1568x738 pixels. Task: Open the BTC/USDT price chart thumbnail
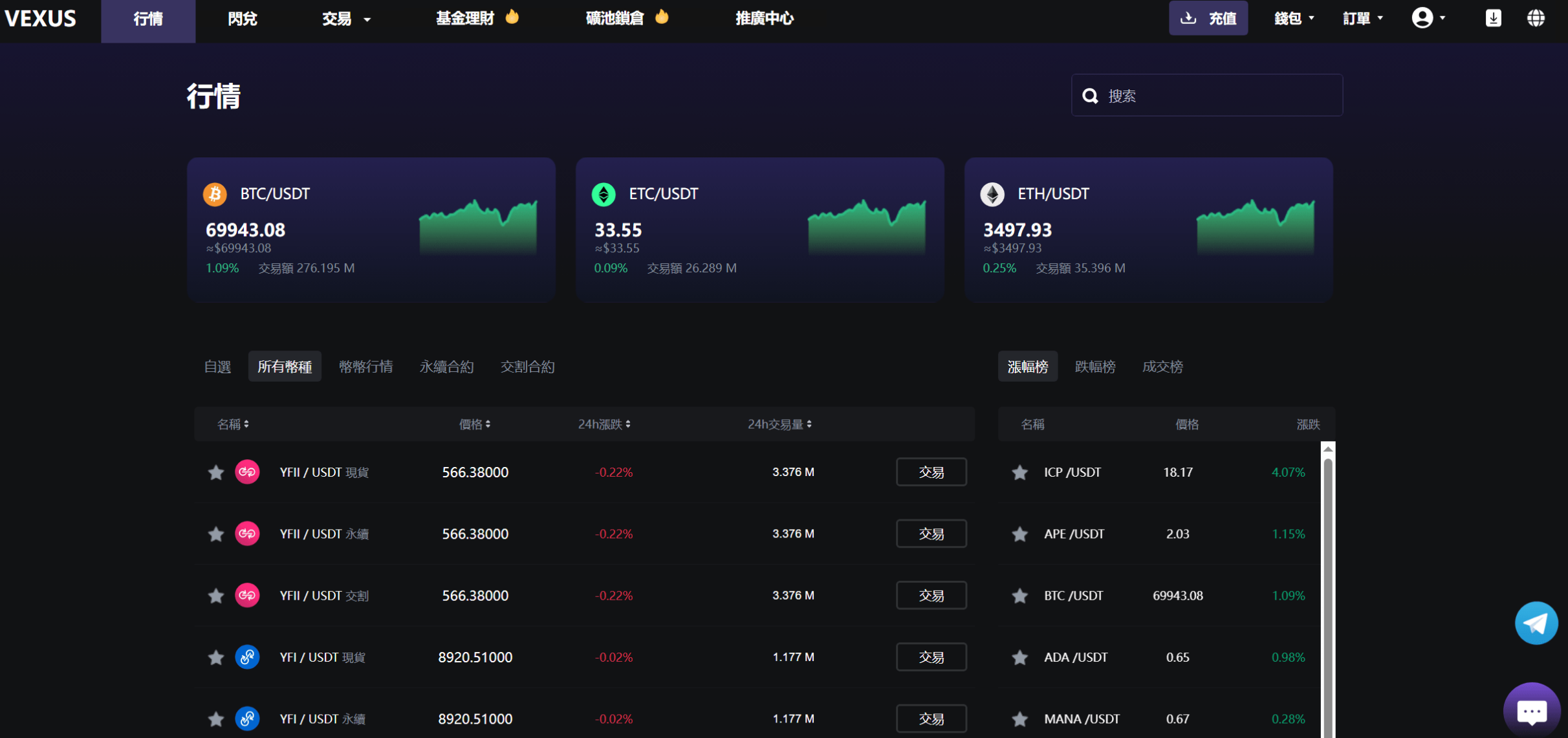[478, 226]
